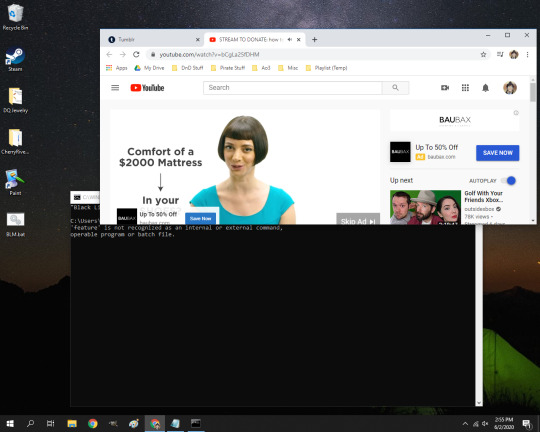Click the YouTube Search field
Screen dimensions: 540x432
point(292,88)
